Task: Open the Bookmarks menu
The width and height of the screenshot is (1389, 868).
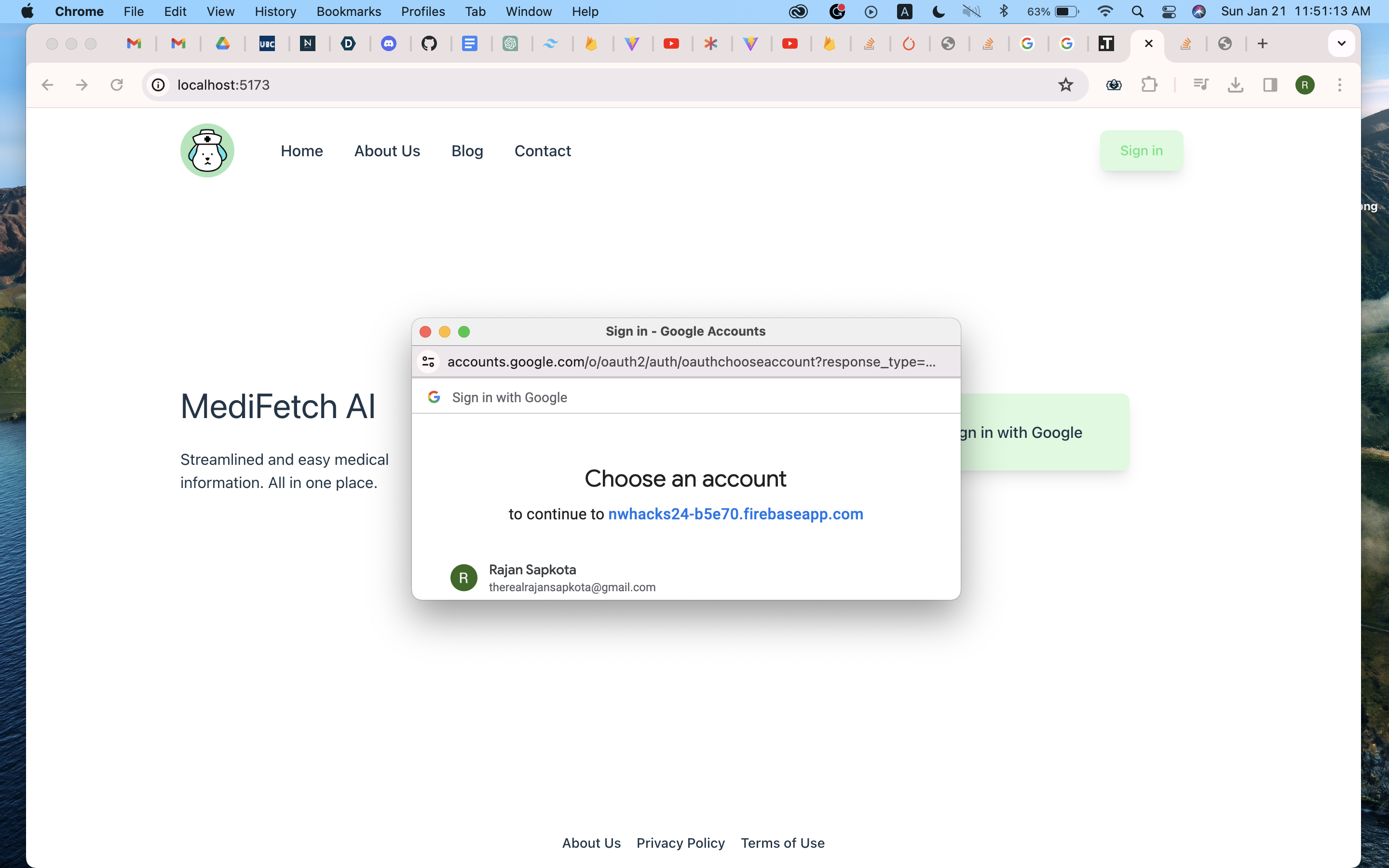Action: click(x=348, y=12)
